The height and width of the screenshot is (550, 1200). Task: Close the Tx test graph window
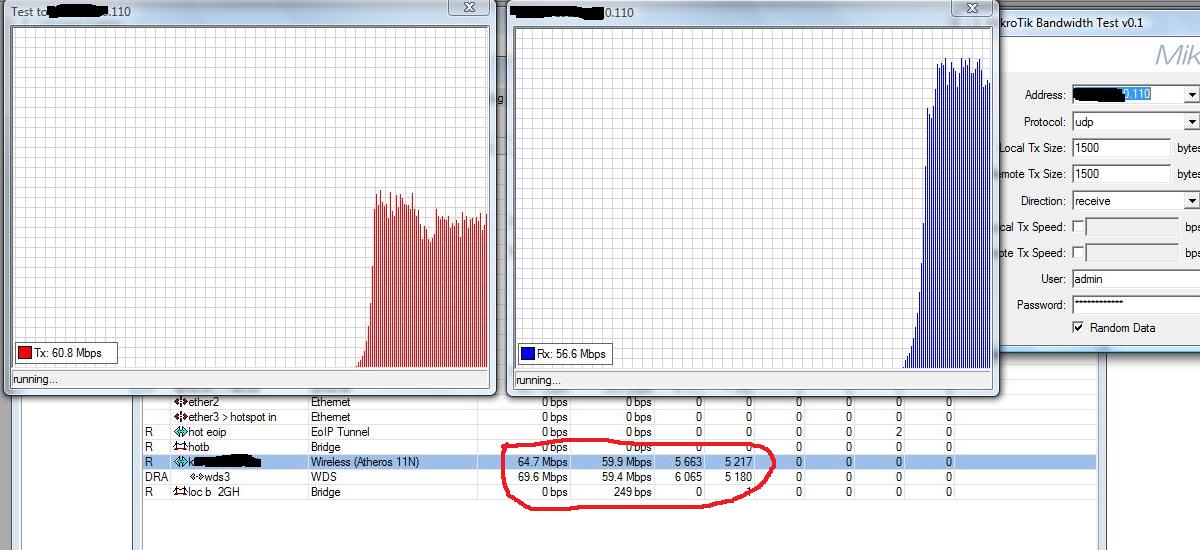pos(467,8)
